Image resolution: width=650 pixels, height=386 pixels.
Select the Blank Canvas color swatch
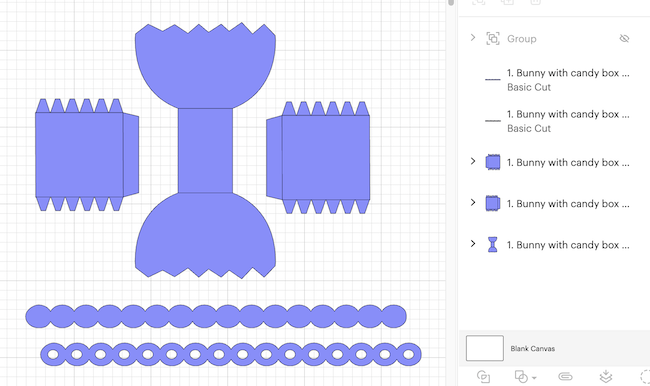coord(485,348)
